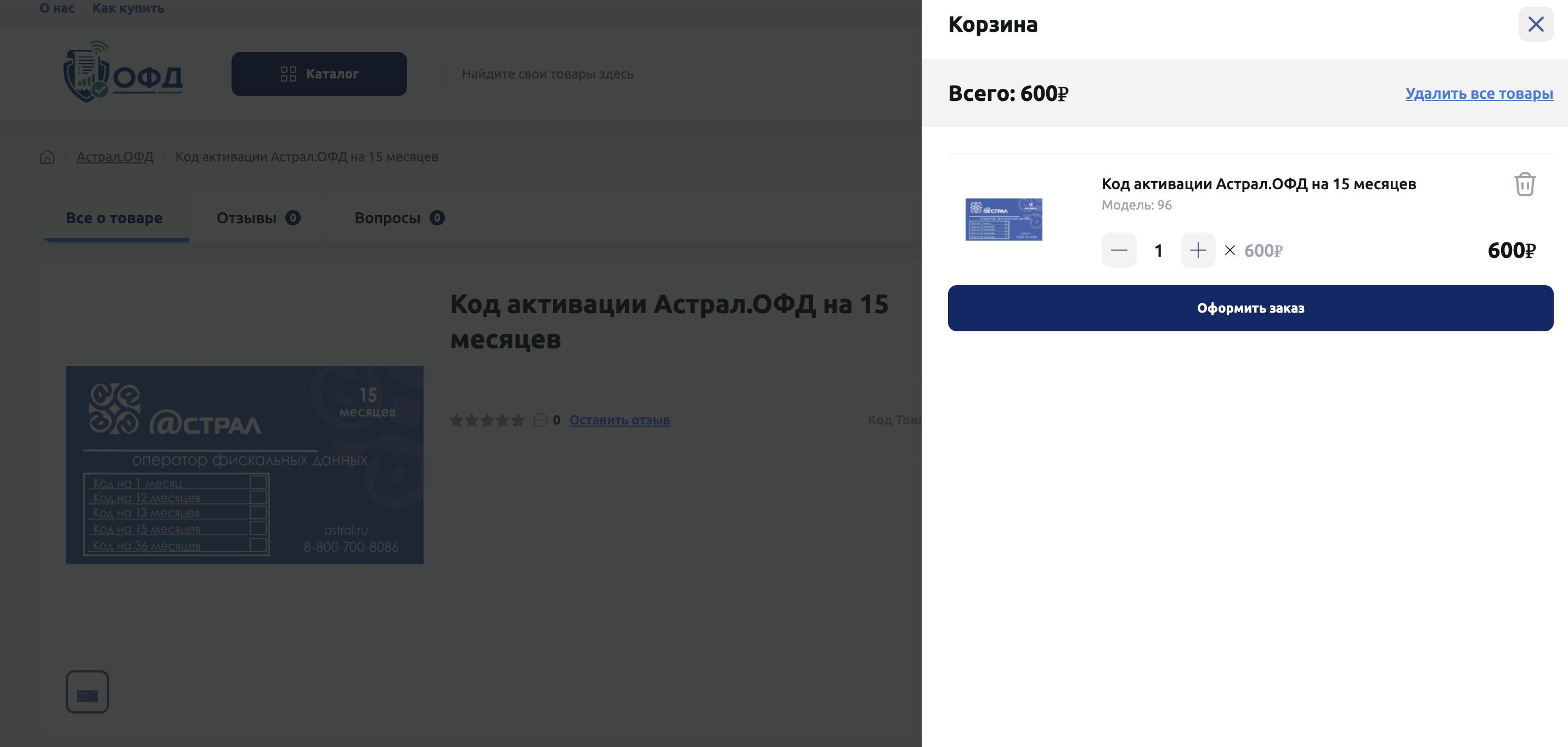Open cart item title Код активации Астрал.ОФД
The height and width of the screenshot is (747, 1568).
coord(1258,184)
